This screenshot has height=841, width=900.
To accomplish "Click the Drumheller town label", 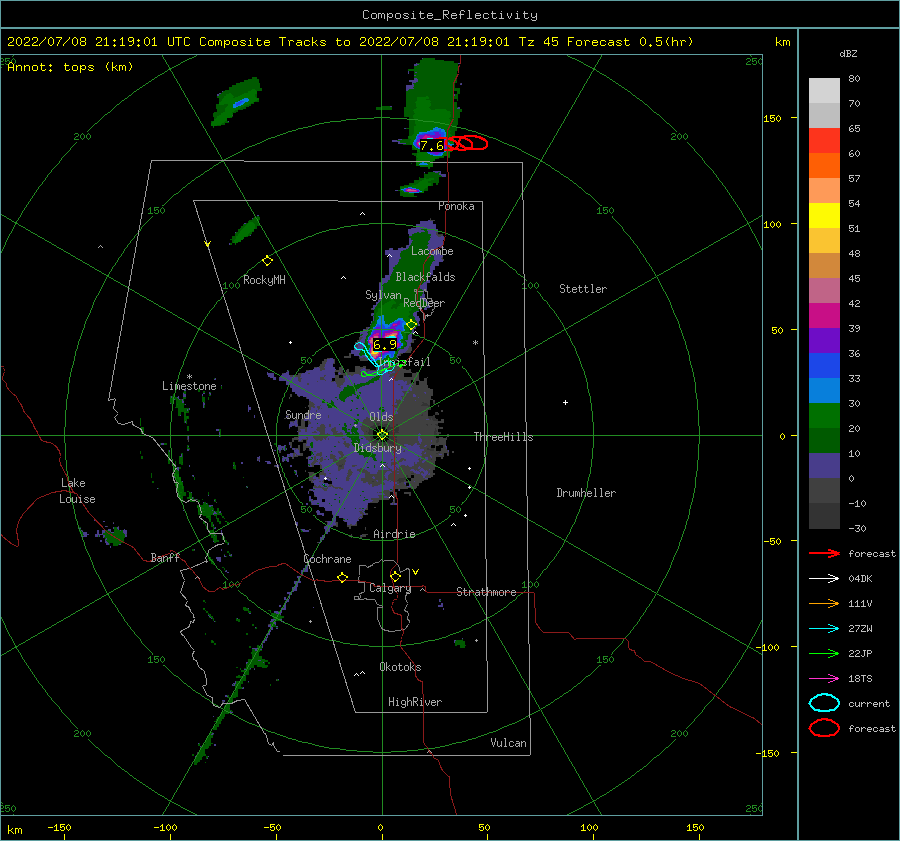I will pos(586,493).
